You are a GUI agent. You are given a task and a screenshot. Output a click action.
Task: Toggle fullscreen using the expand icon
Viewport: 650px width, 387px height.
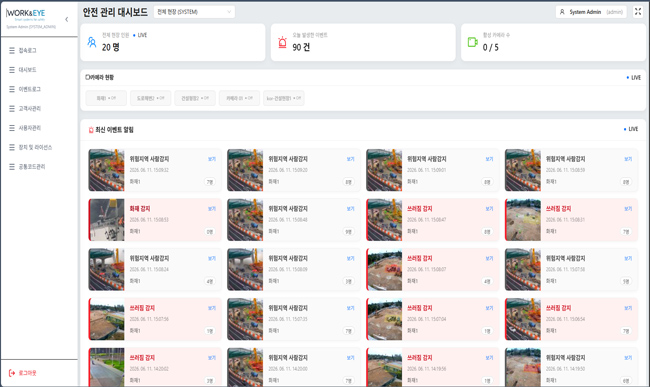pos(638,12)
